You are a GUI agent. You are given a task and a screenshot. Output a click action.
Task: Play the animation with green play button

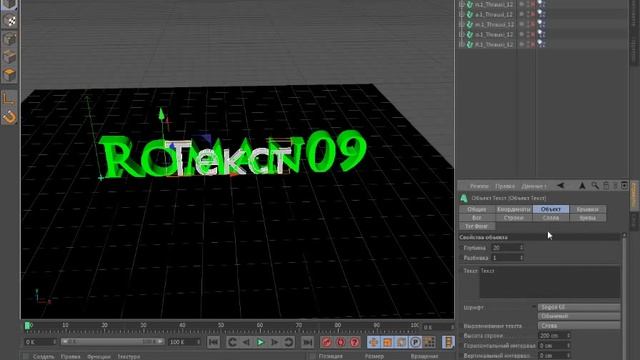pos(260,342)
